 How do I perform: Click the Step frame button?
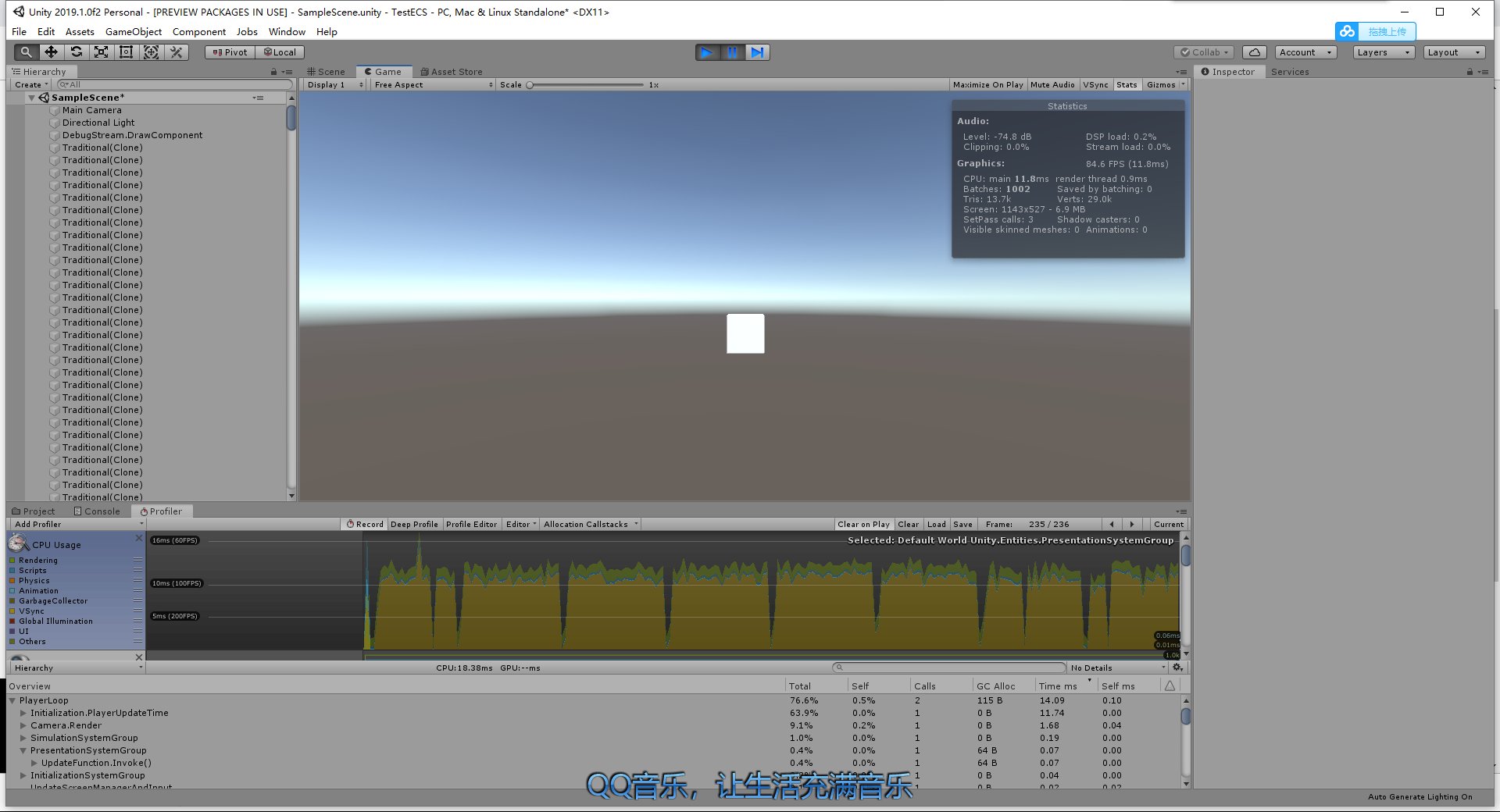757,52
